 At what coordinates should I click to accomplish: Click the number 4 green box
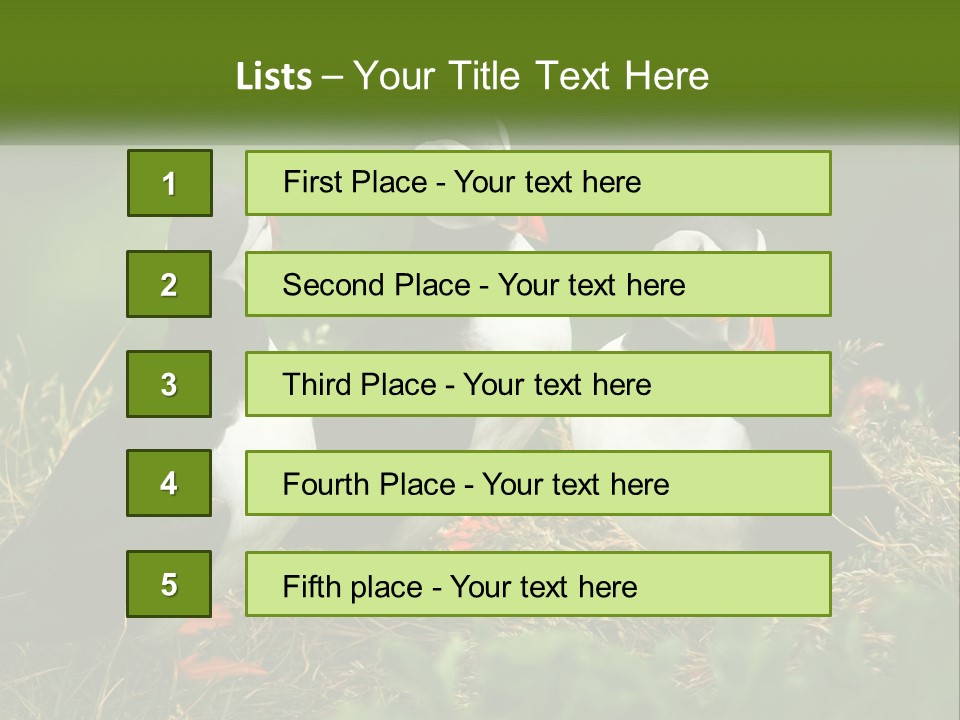169,483
